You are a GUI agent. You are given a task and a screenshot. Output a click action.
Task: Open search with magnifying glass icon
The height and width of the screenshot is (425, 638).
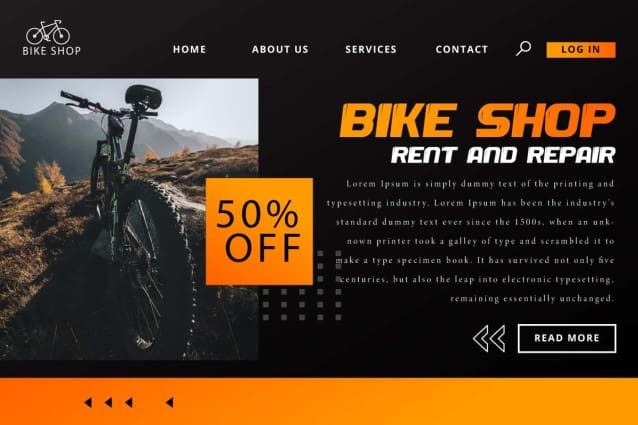click(524, 48)
